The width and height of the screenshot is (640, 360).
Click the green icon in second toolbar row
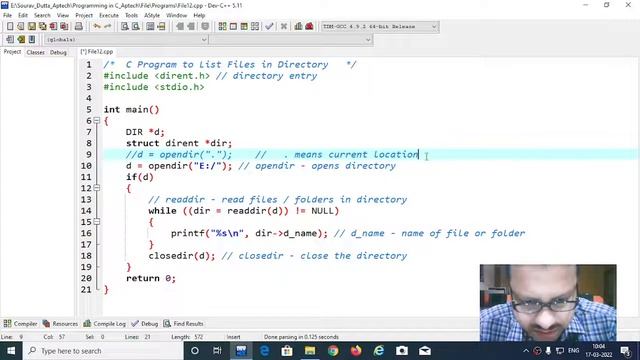pyautogui.click(x=21, y=40)
